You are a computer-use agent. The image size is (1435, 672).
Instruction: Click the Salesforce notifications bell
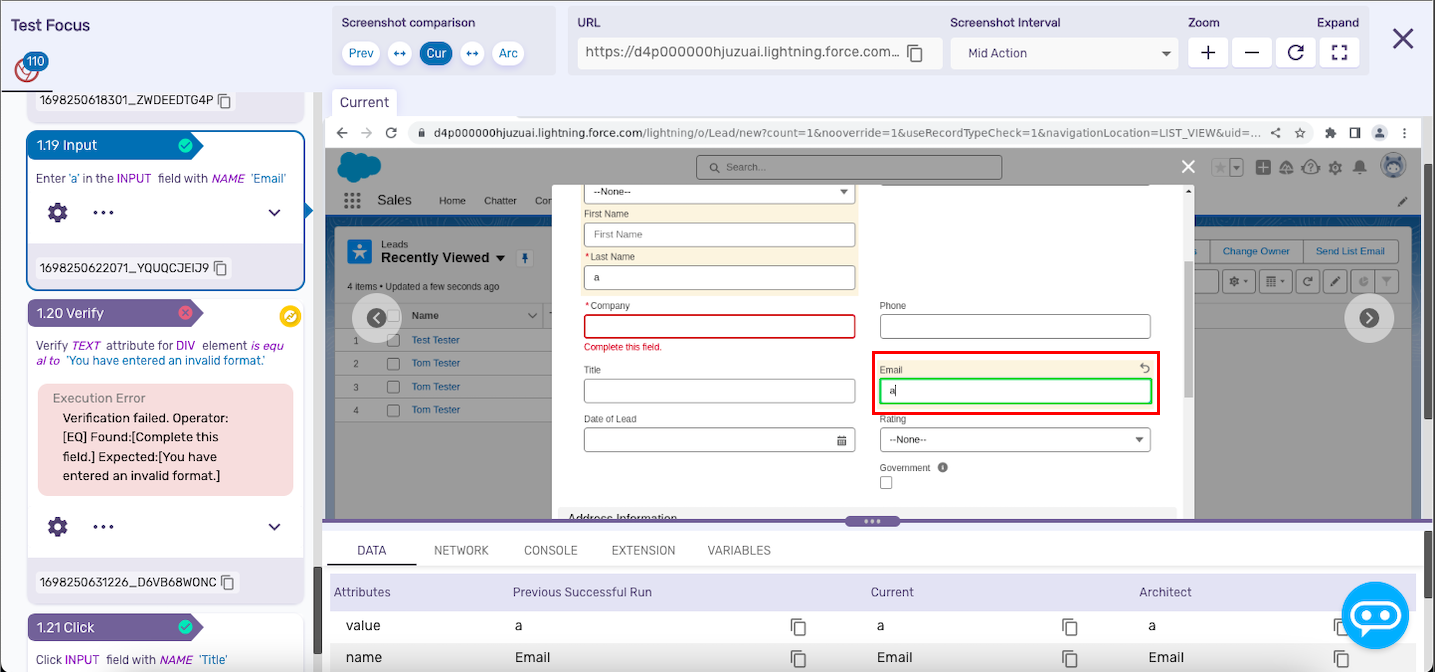click(x=1362, y=167)
